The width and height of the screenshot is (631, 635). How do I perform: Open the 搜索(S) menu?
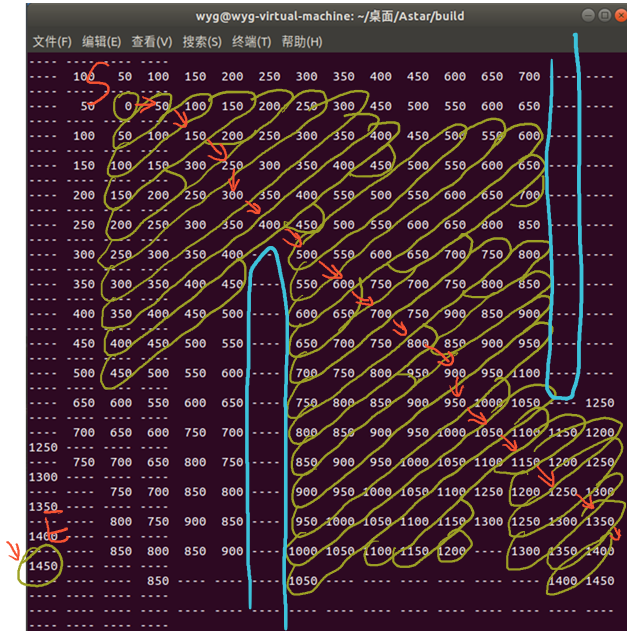click(202, 42)
